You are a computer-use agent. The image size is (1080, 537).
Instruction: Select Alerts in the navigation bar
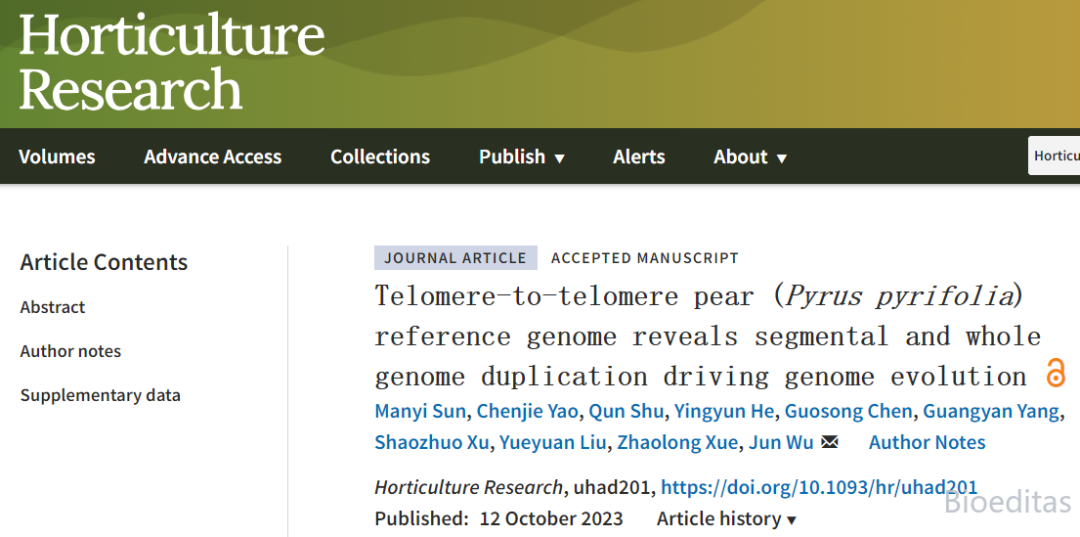[639, 157]
